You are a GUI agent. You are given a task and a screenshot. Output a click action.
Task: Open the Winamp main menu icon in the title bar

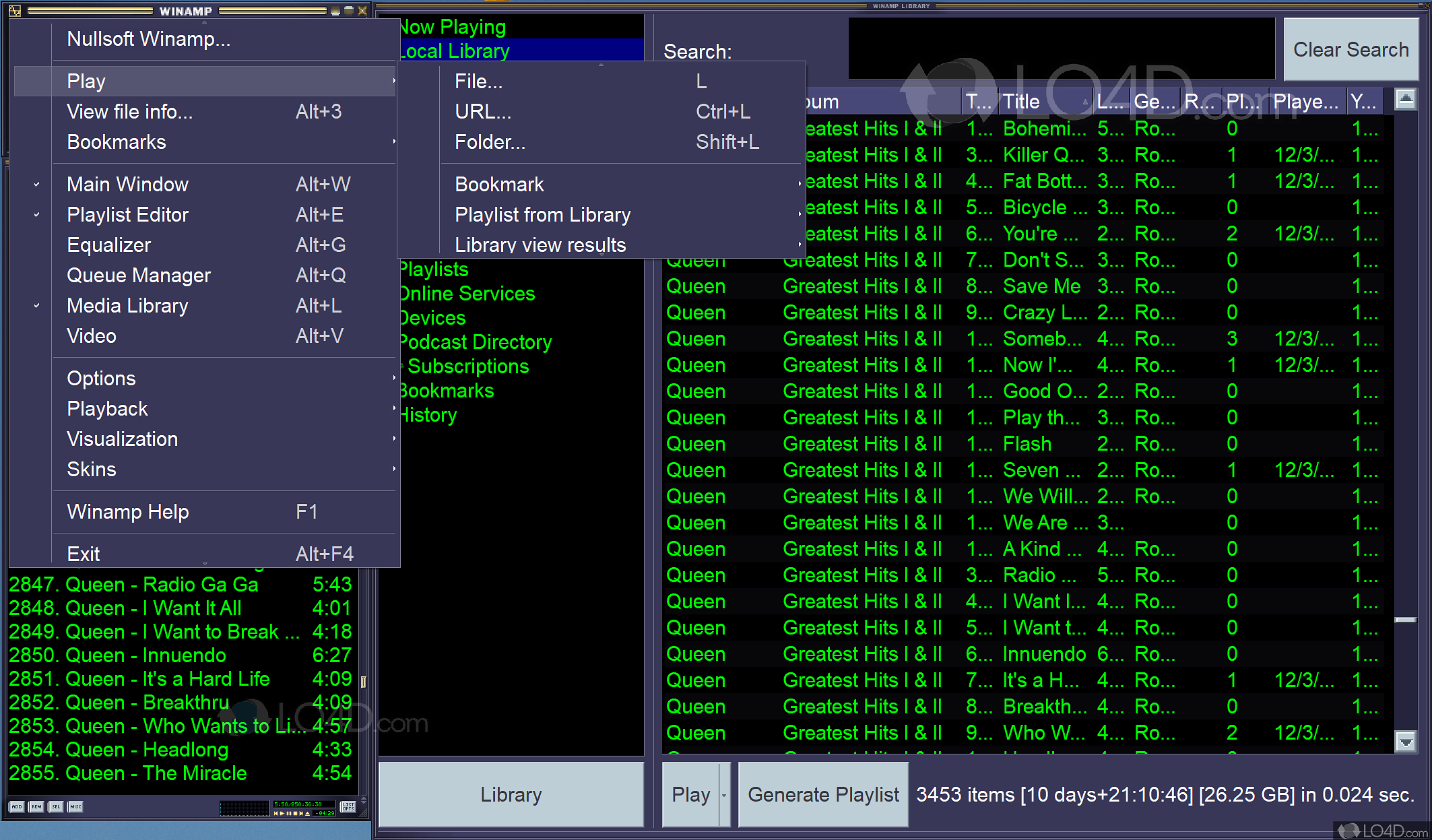pyautogui.click(x=14, y=10)
